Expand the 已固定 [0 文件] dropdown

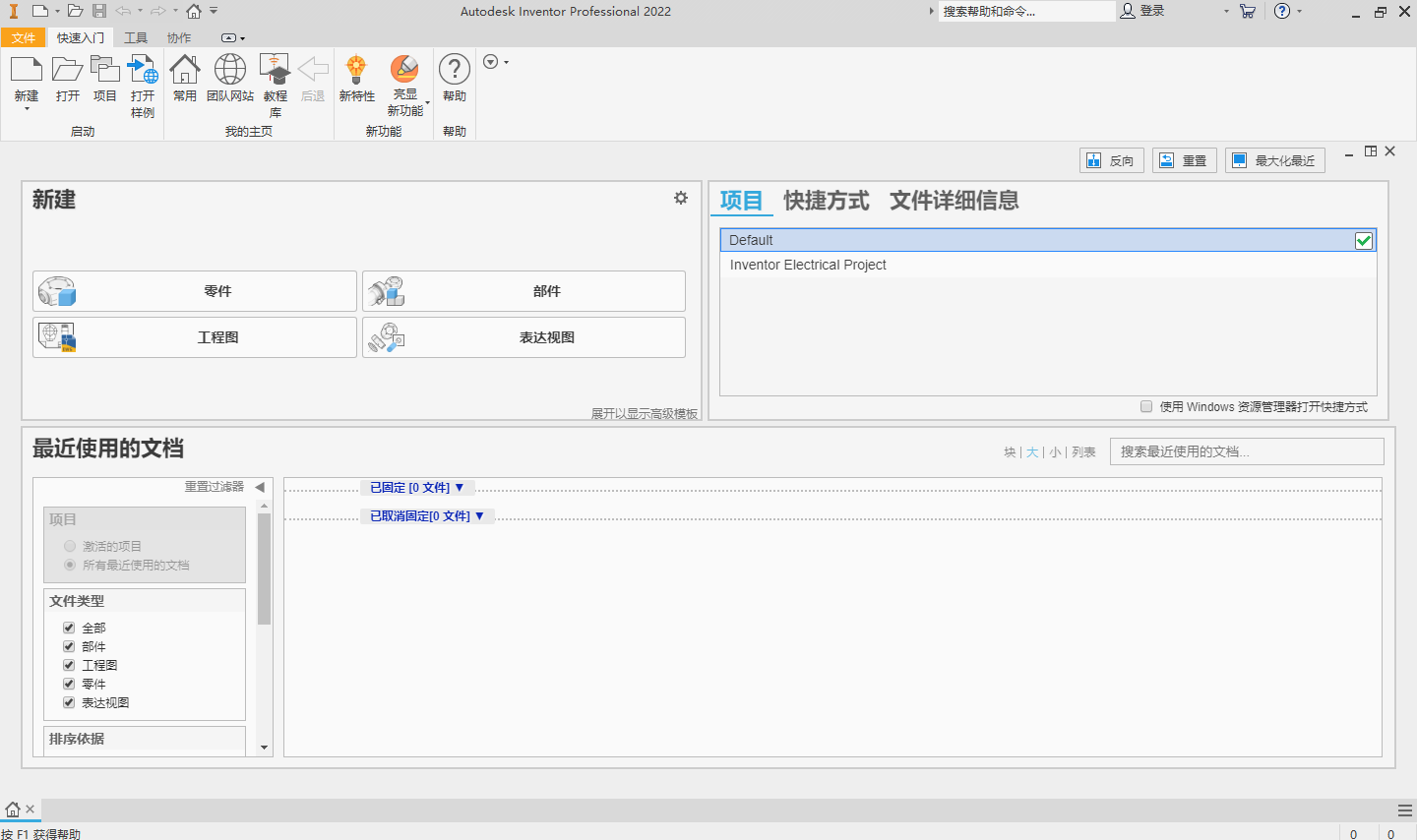point(417,487)
